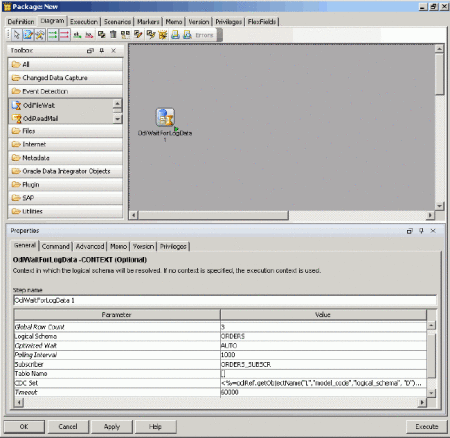Click the Execute button

point(426,427)
